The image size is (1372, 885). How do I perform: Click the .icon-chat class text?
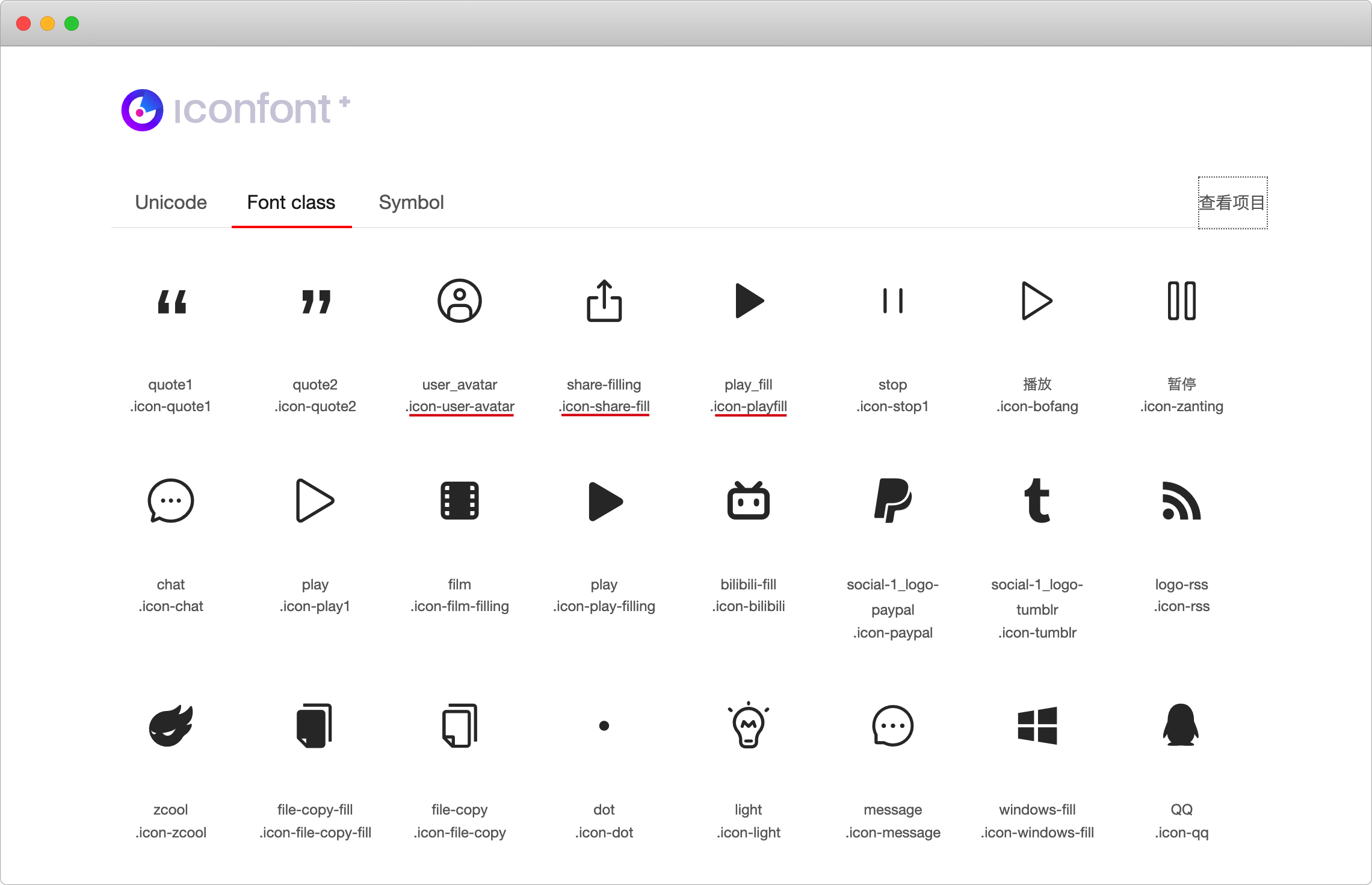pyautogui.click(x=171, y=606)
